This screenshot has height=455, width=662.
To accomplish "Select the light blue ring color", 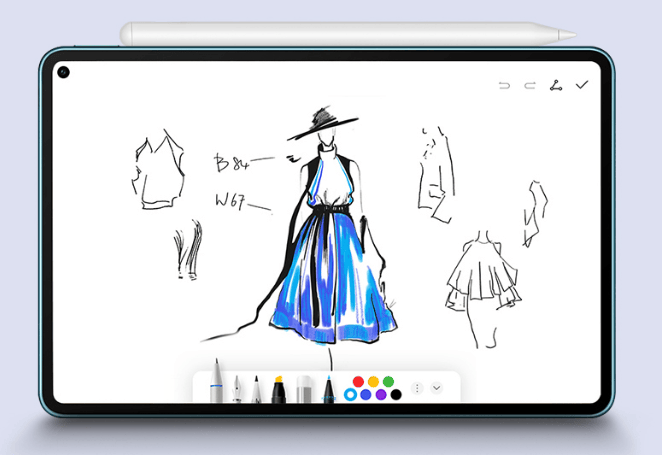I will click(350, 394).
